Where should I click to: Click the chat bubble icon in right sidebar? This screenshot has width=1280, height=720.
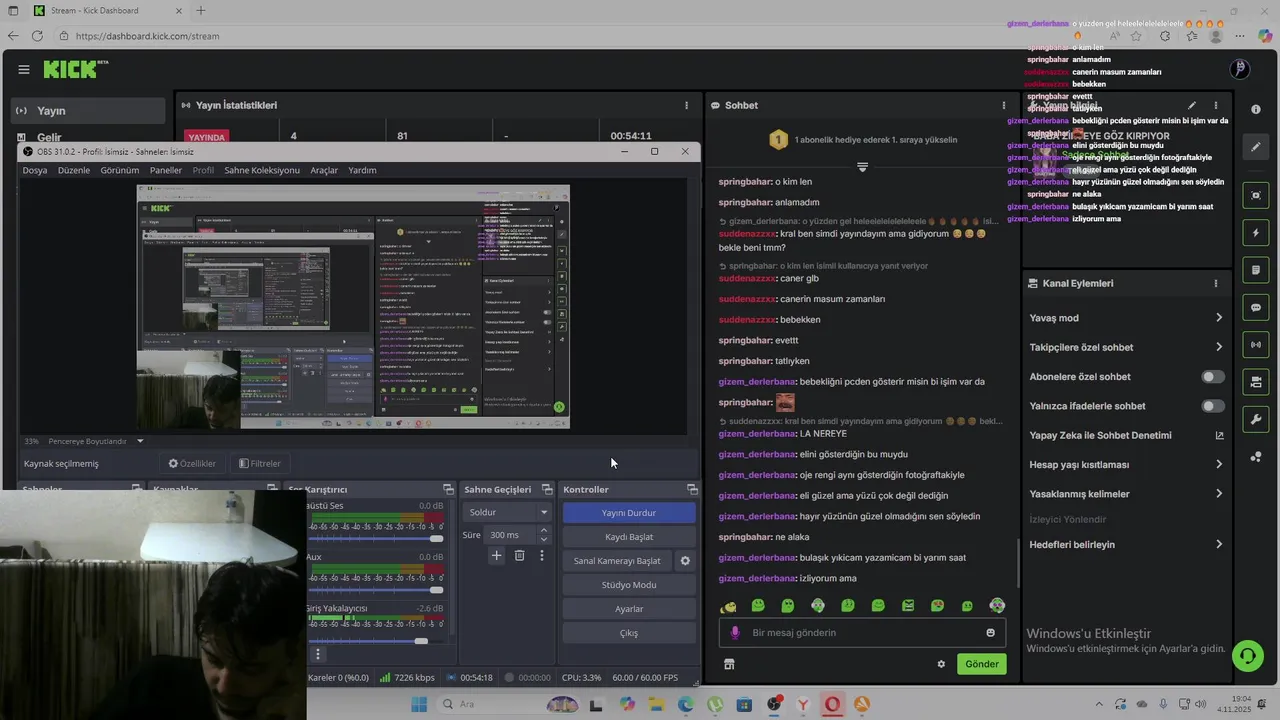coord(1256,308)
